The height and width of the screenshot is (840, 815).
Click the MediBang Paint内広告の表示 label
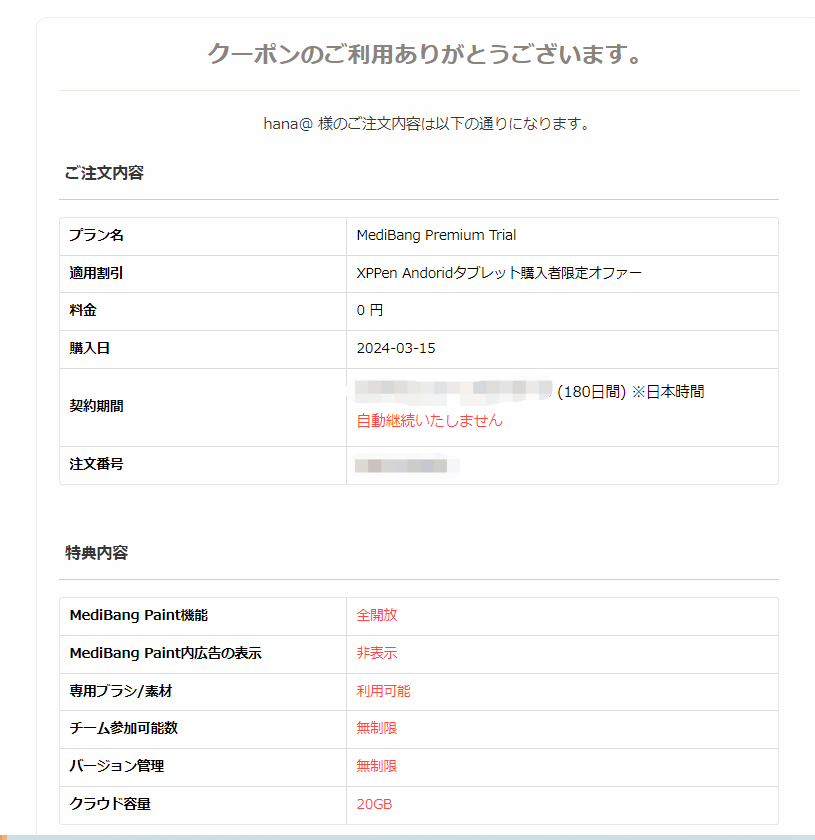click(x=166, y=653)
